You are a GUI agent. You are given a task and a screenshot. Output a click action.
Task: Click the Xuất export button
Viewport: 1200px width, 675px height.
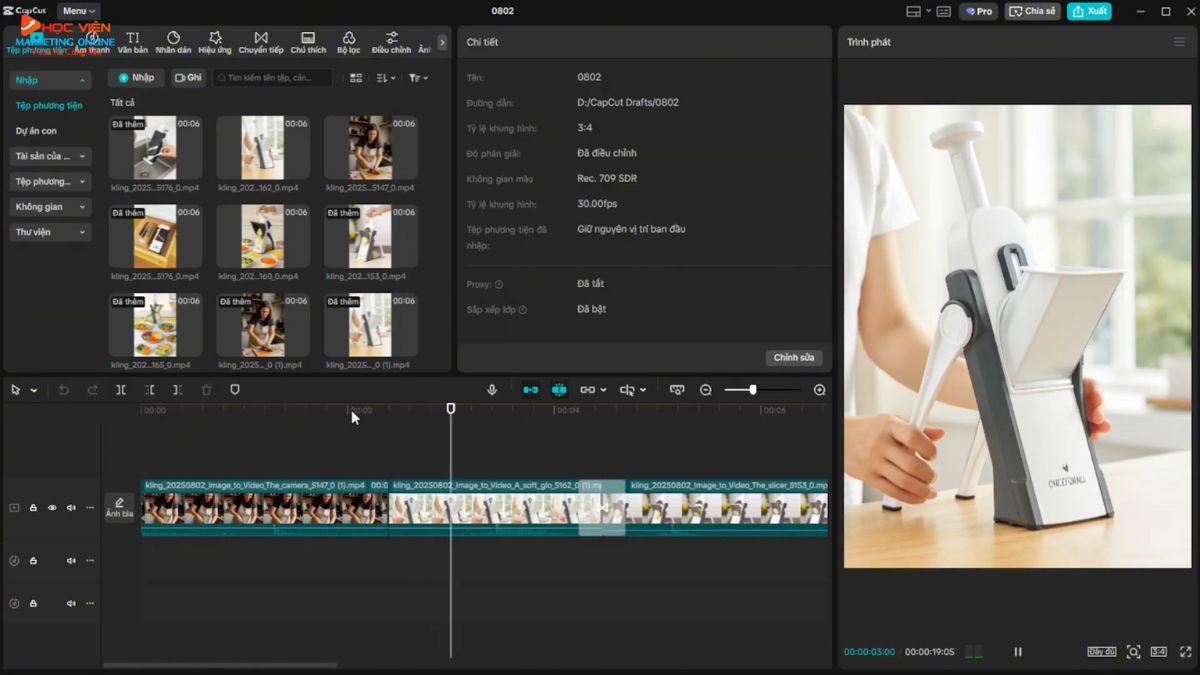(x=1090, y=11)
